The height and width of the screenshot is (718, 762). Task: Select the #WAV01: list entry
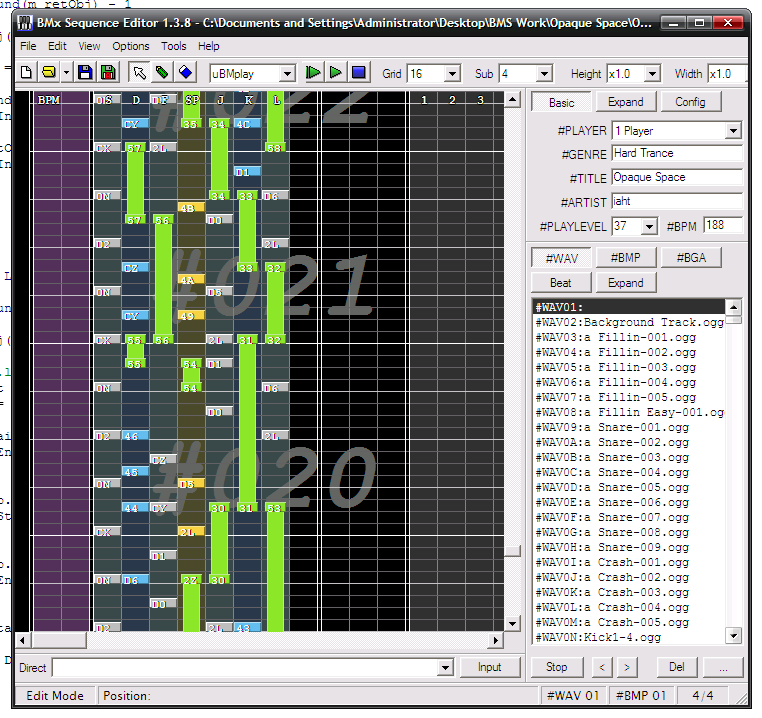pyautogui.click(x=629, y=307)
